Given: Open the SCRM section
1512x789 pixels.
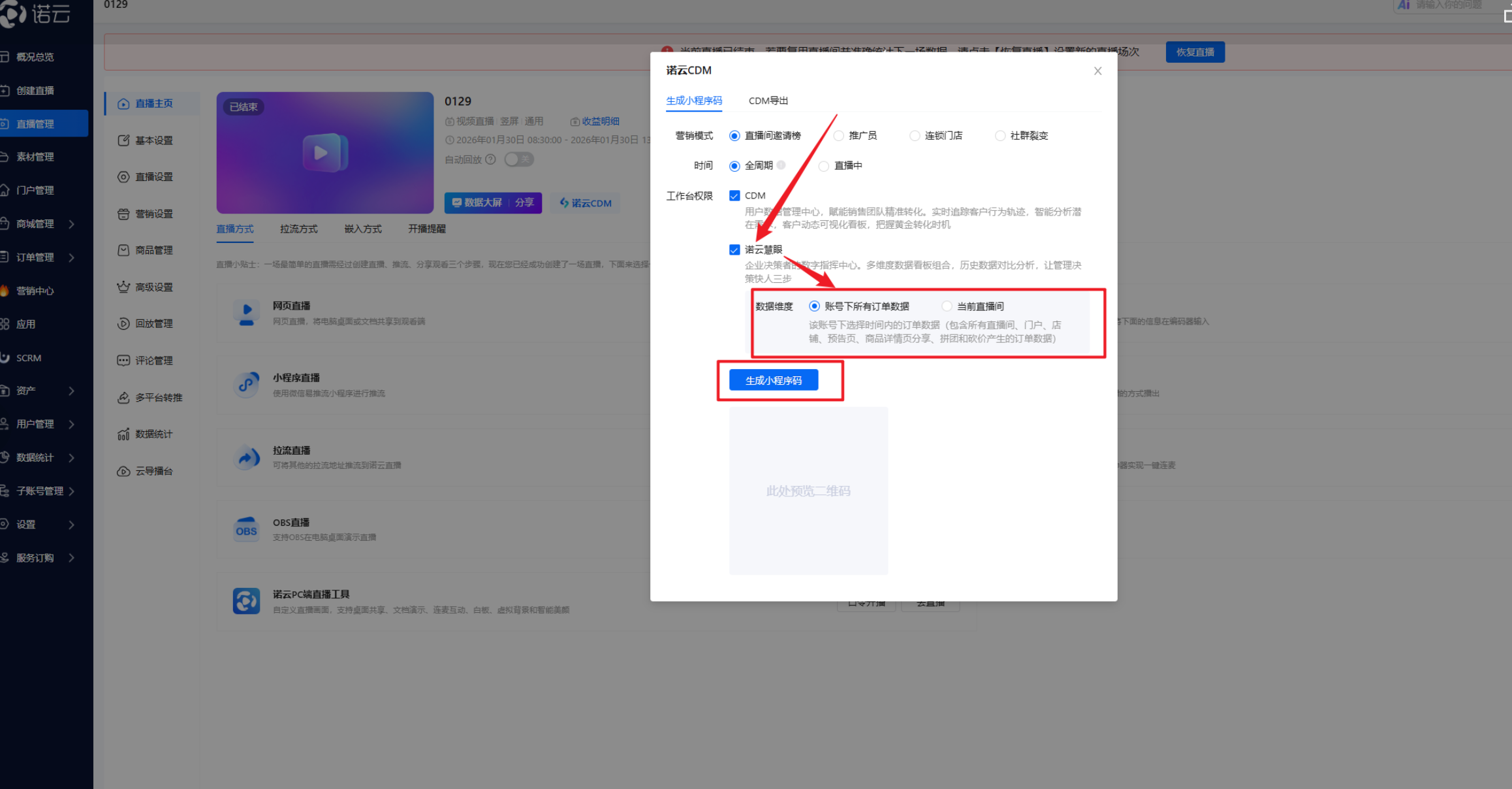Looking at the screenshot, I should 30,357.
